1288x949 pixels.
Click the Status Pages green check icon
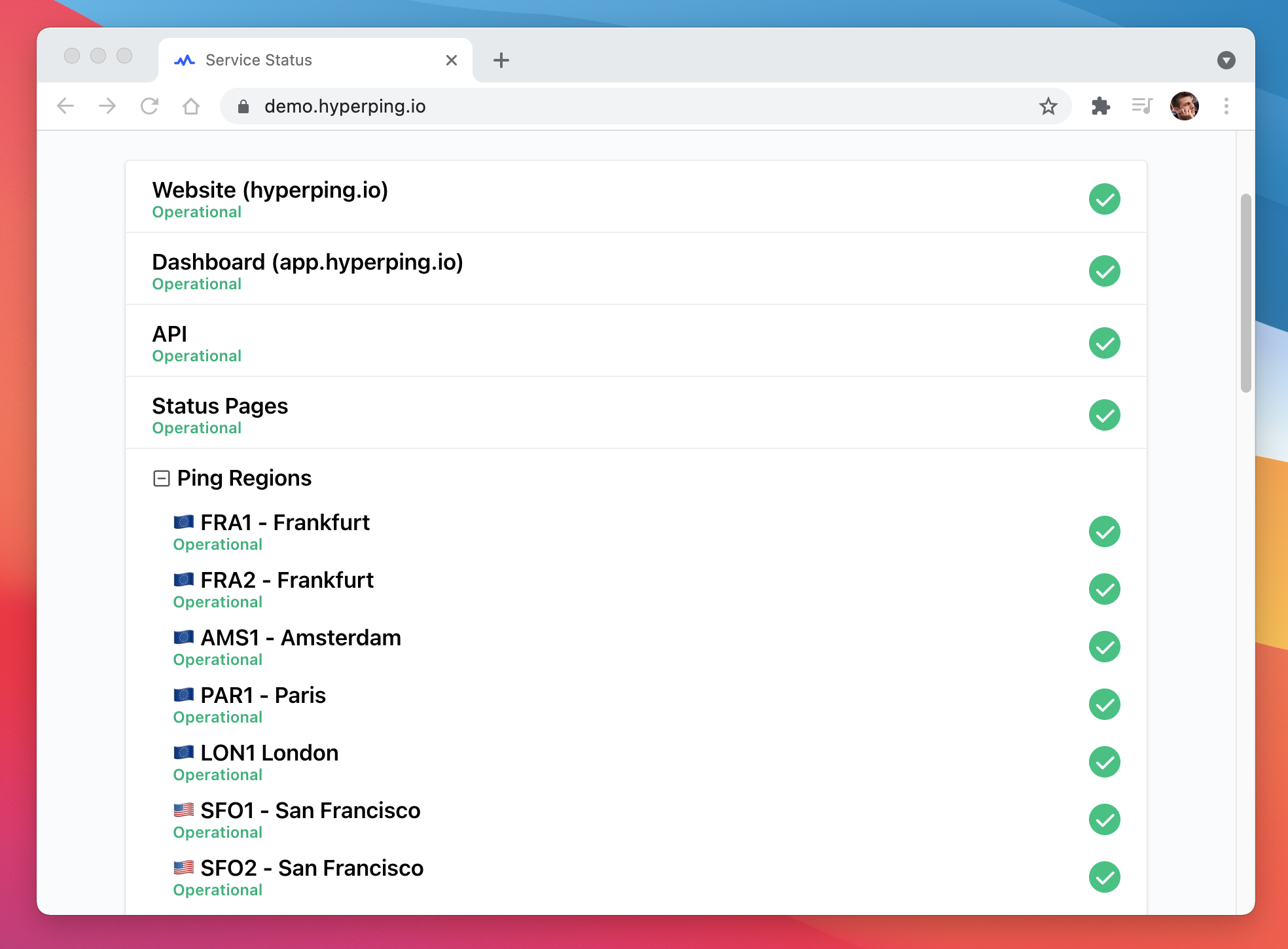coord(1105,415)
